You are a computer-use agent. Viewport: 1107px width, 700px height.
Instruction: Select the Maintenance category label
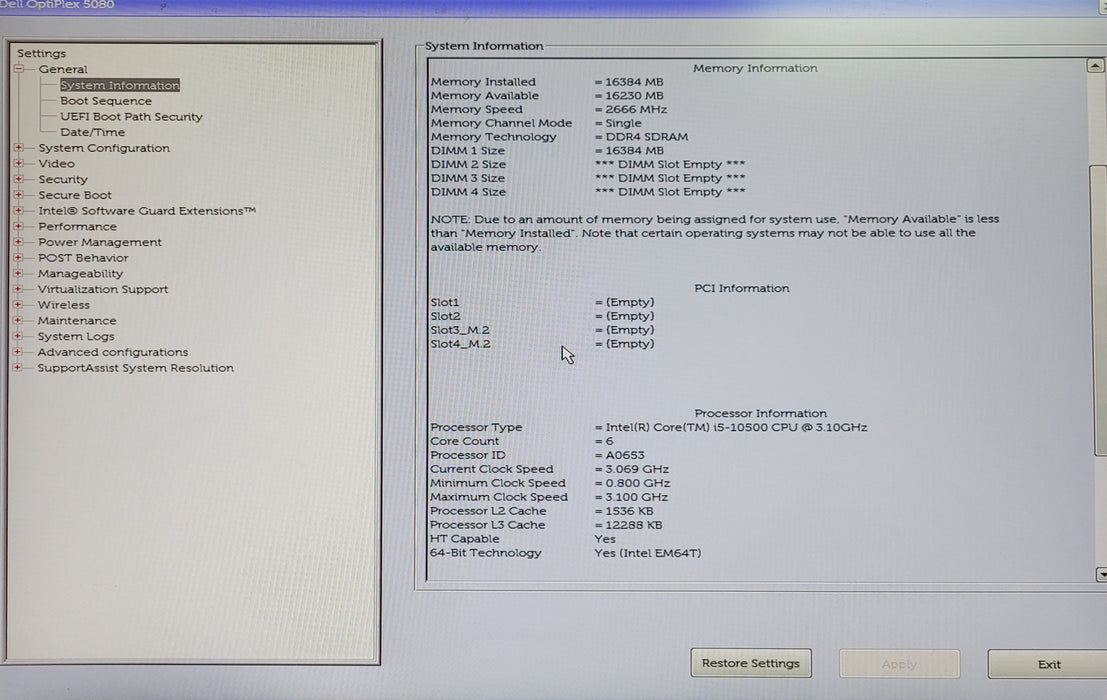pyautogui.click(x=77, y=320)
